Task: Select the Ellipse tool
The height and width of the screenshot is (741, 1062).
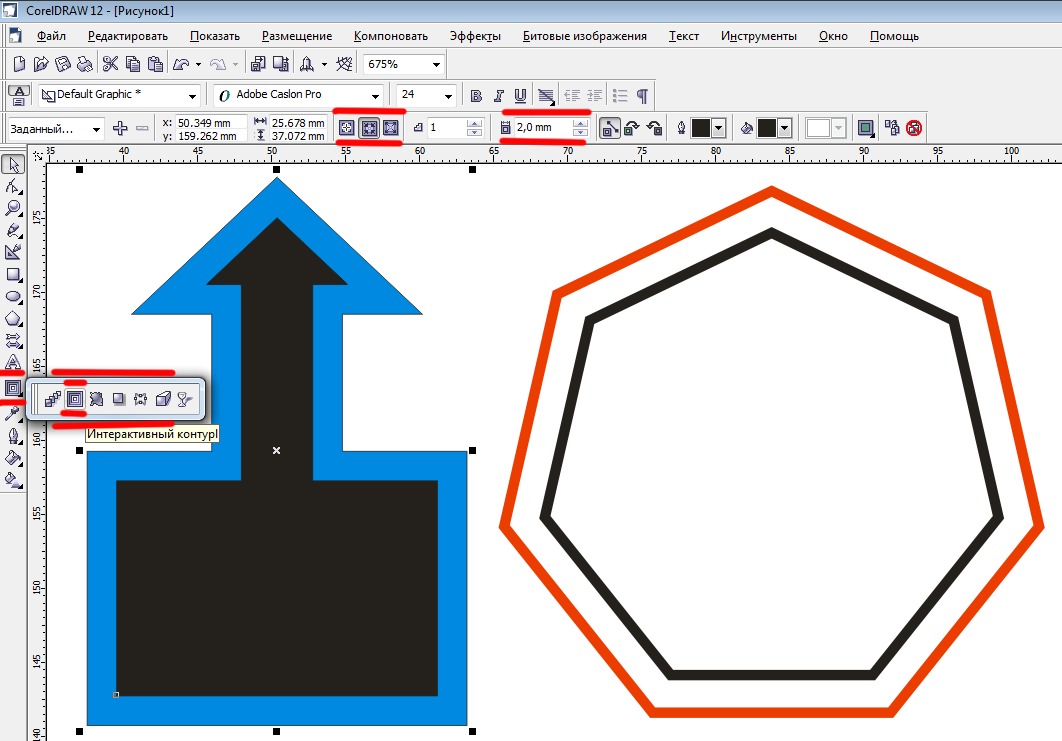Action: [13, 297]
